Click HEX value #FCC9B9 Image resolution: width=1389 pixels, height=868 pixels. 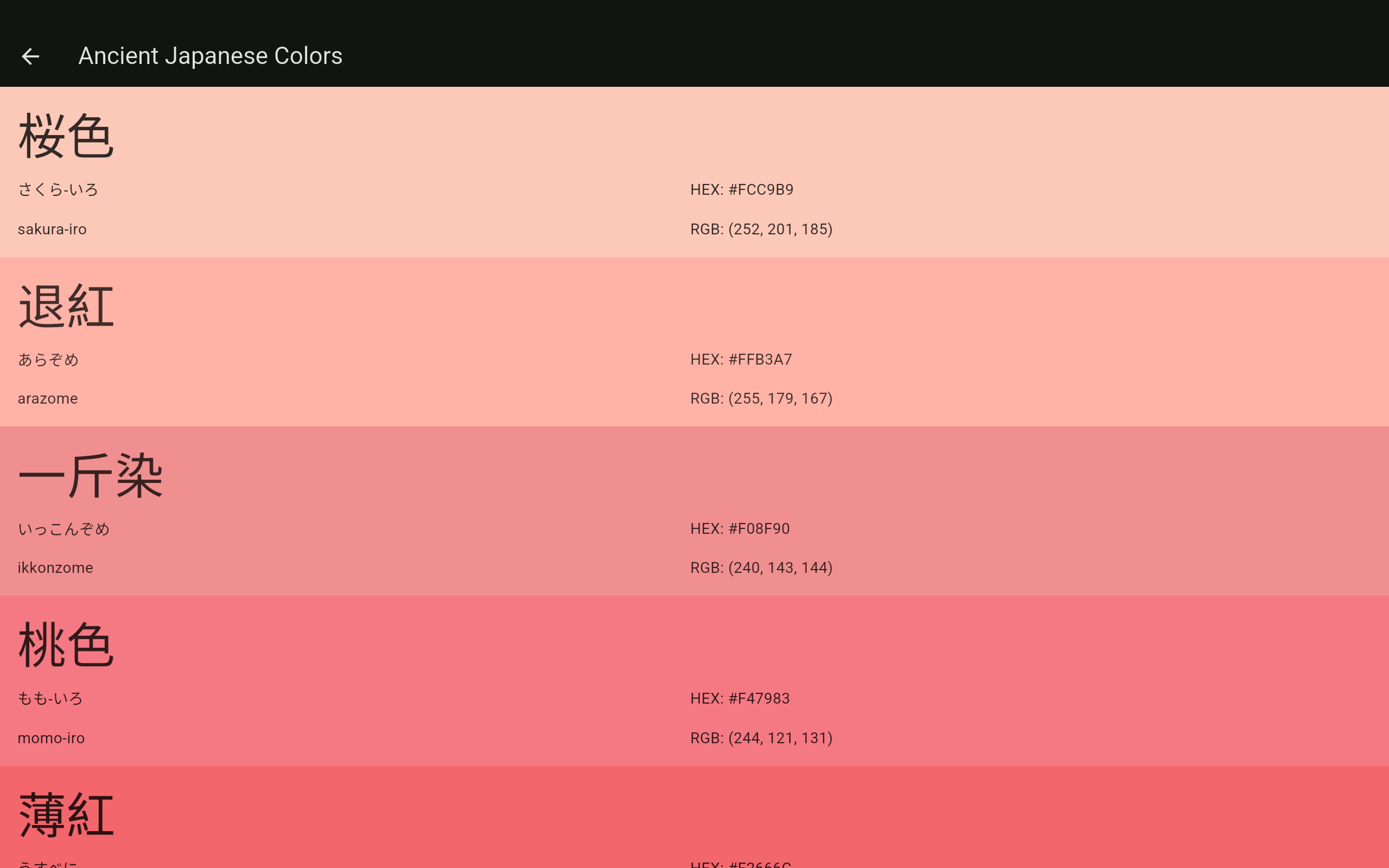[742, 189]
